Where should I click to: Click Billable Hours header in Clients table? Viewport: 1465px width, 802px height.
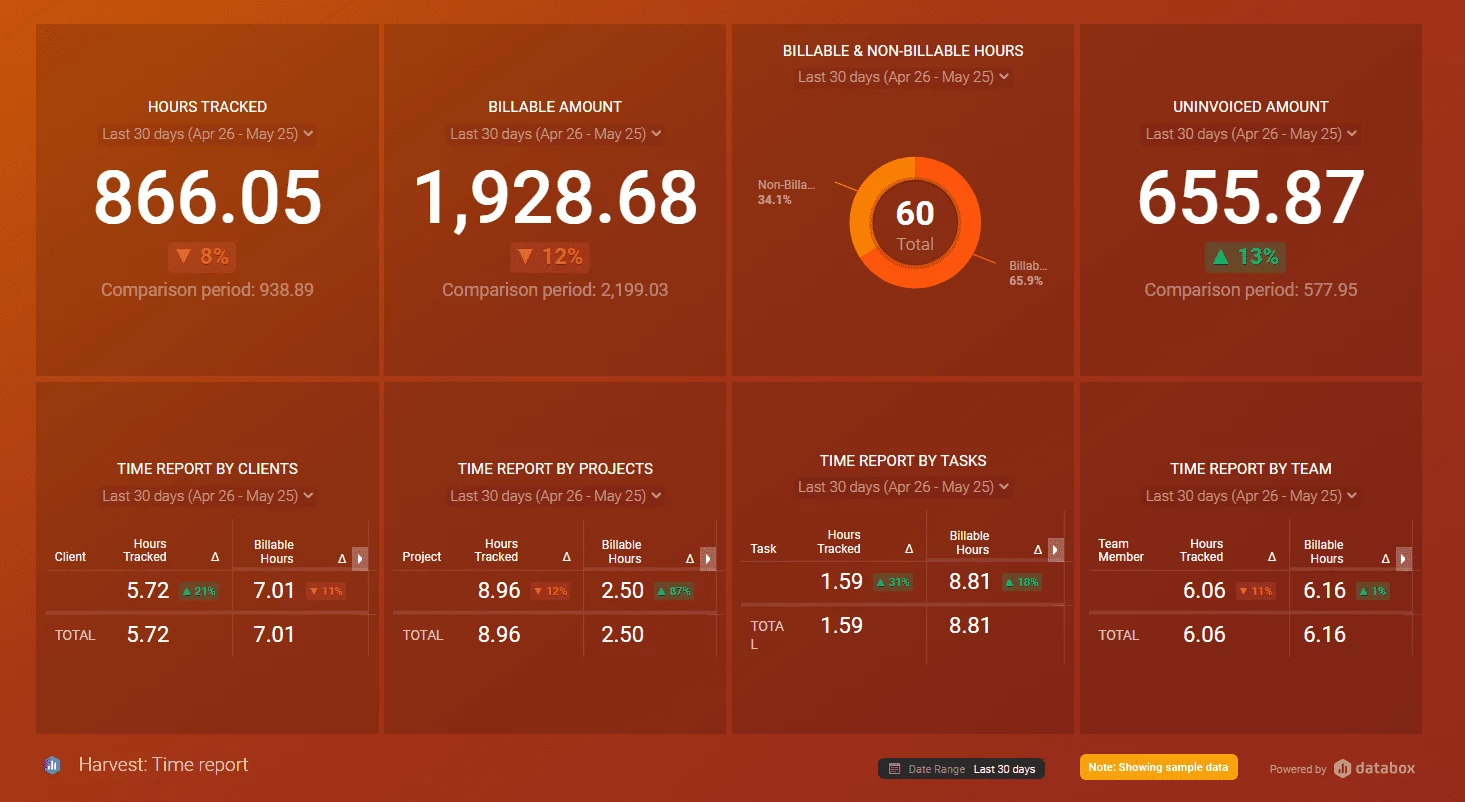[274, 552]
